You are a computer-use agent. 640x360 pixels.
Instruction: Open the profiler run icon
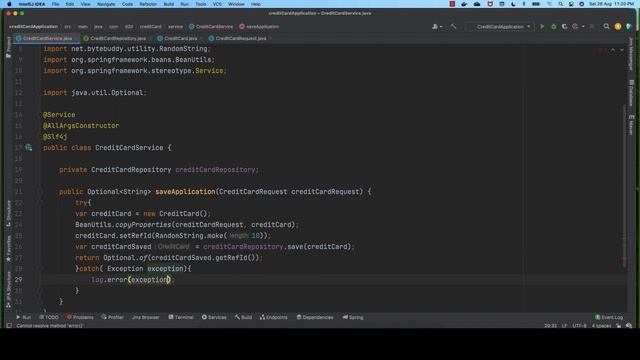[x=575, y=27]
